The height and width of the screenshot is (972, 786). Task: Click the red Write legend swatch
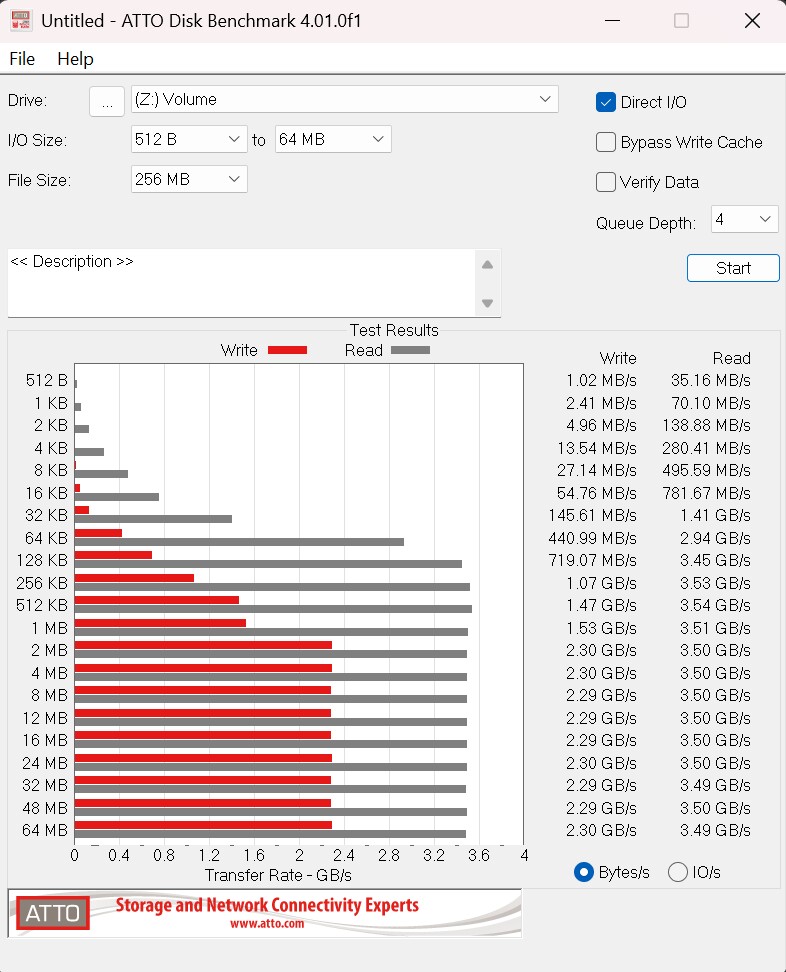tap(287, 350)
